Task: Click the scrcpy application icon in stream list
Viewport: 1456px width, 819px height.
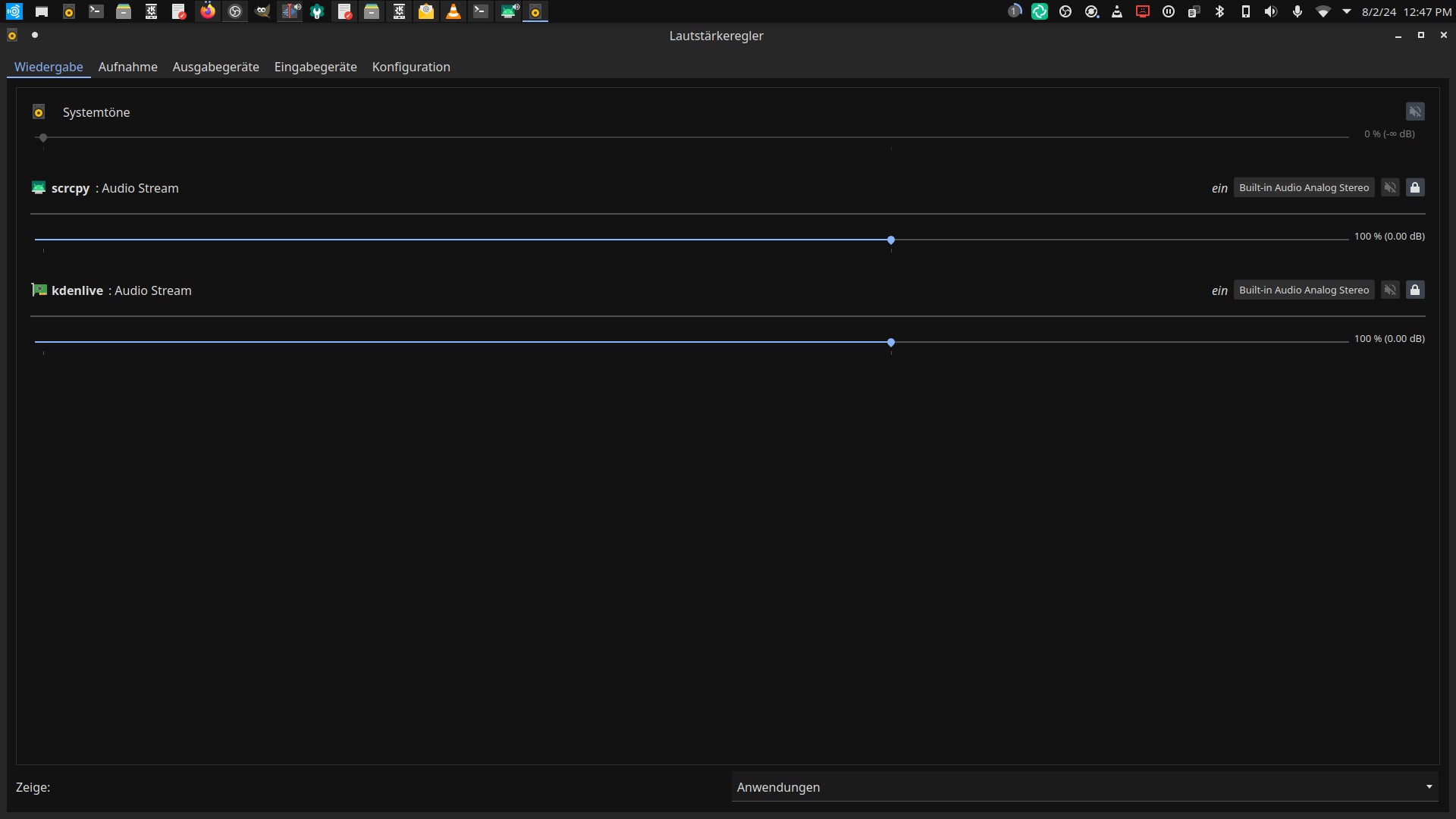Action: point(39,187)
